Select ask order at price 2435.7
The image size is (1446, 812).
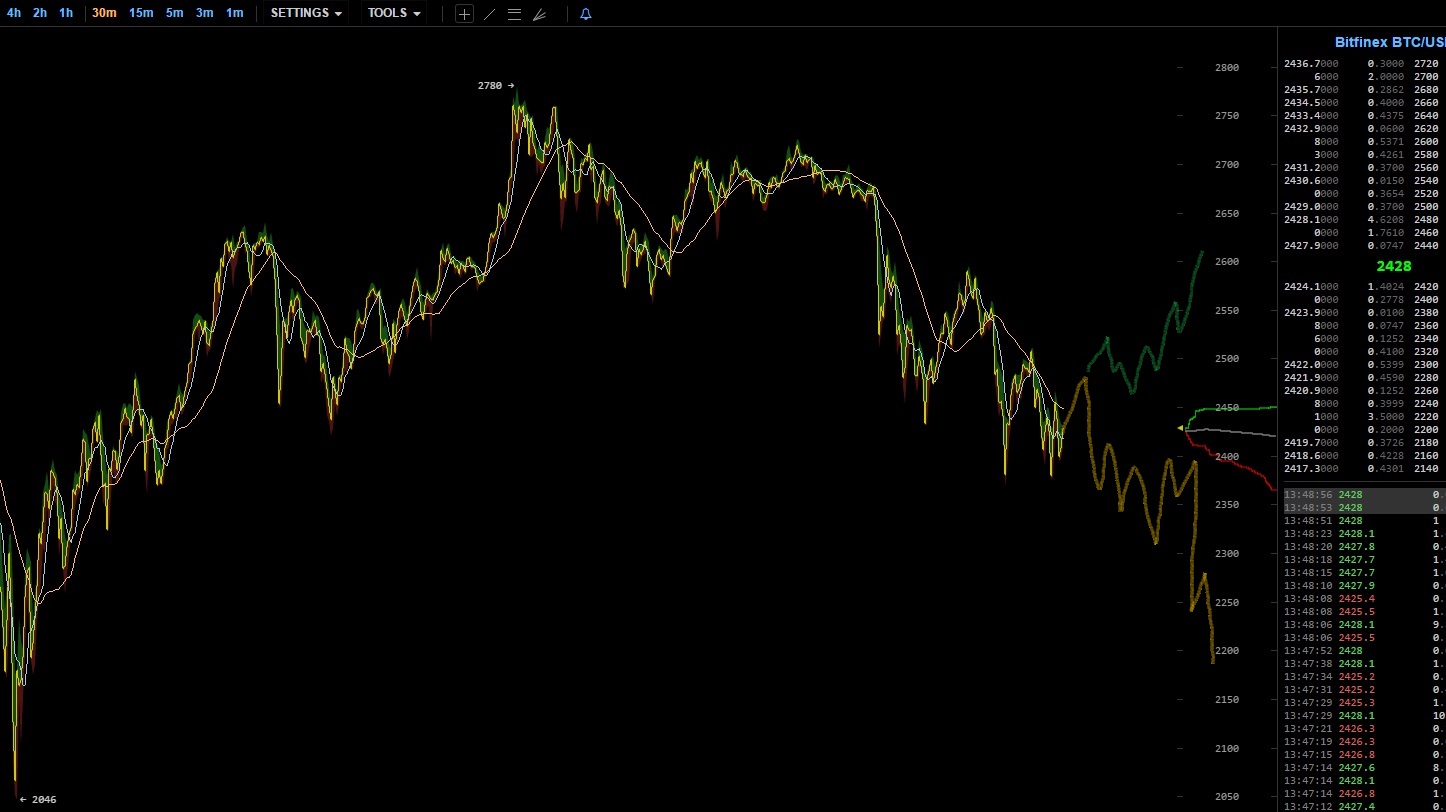[1362, 90]
